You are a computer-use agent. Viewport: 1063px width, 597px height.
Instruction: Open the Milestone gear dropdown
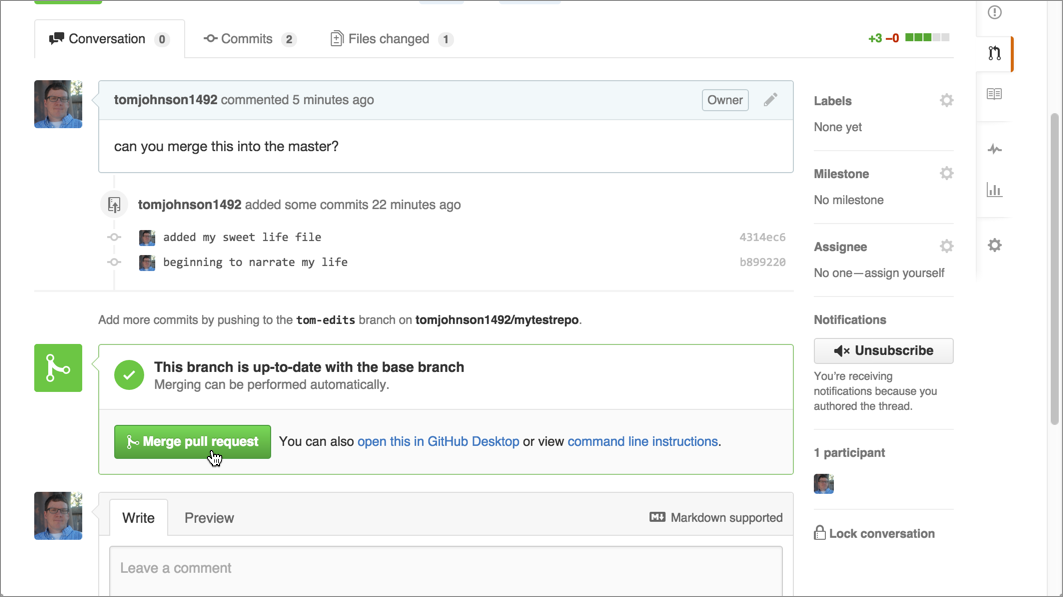[x=946, y=174]
